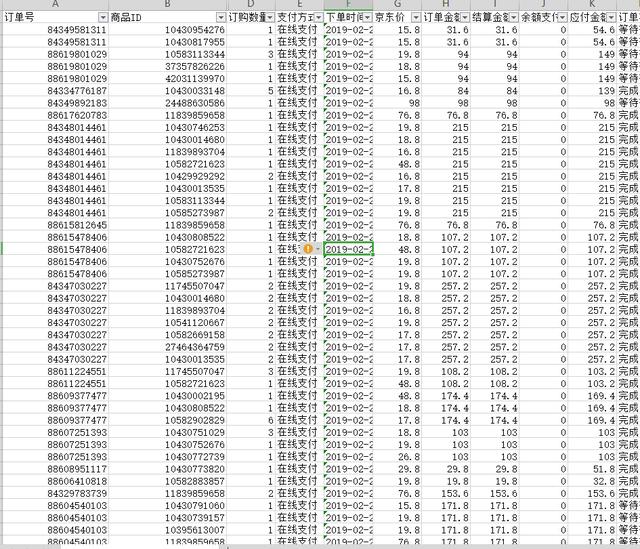Screen dimensions: 640x549
Task: Select order number cell 84334776187
Action: 56,91
